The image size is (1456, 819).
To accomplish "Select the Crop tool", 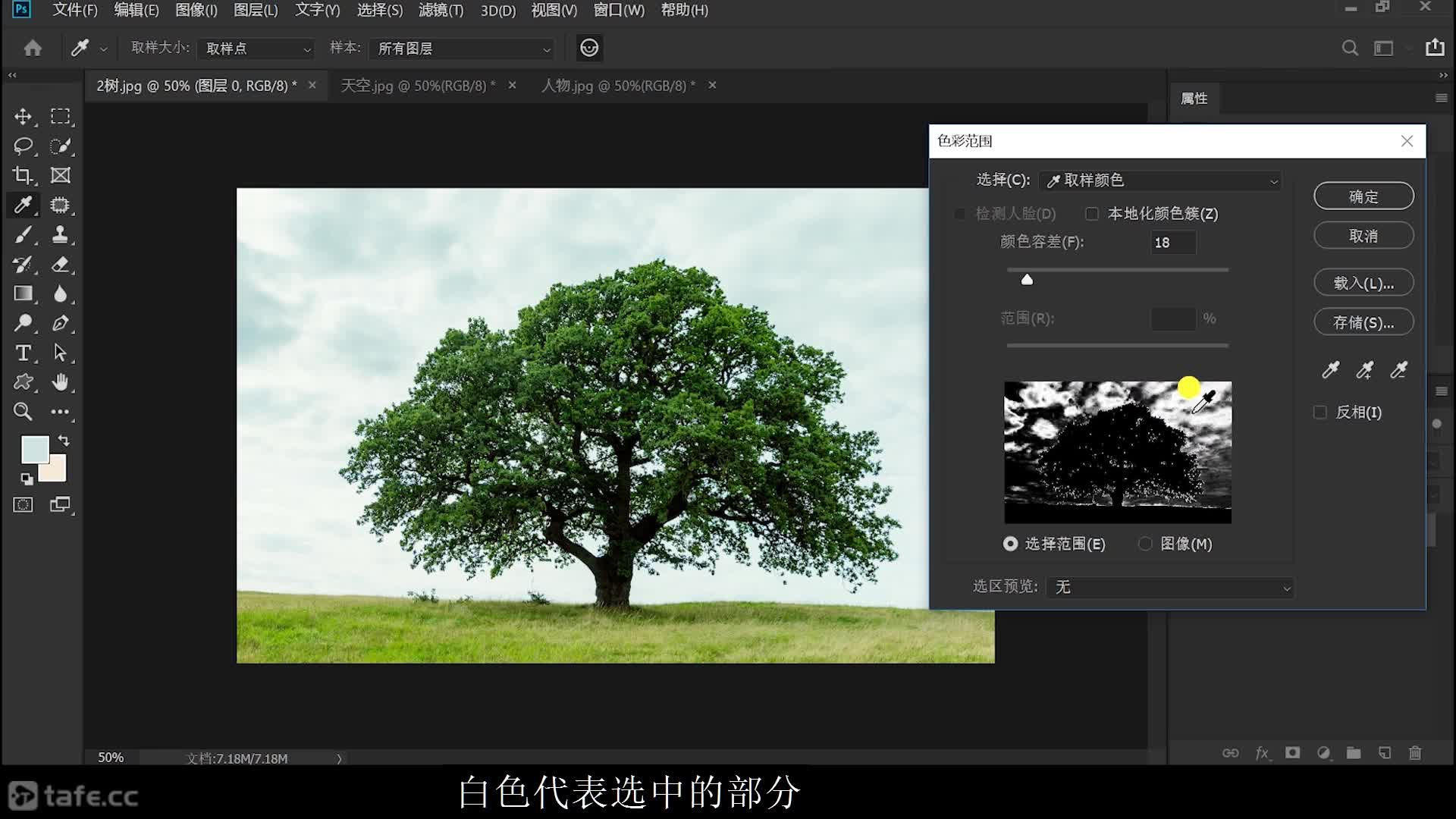I will pyautogui.click(x=23, y=175).
